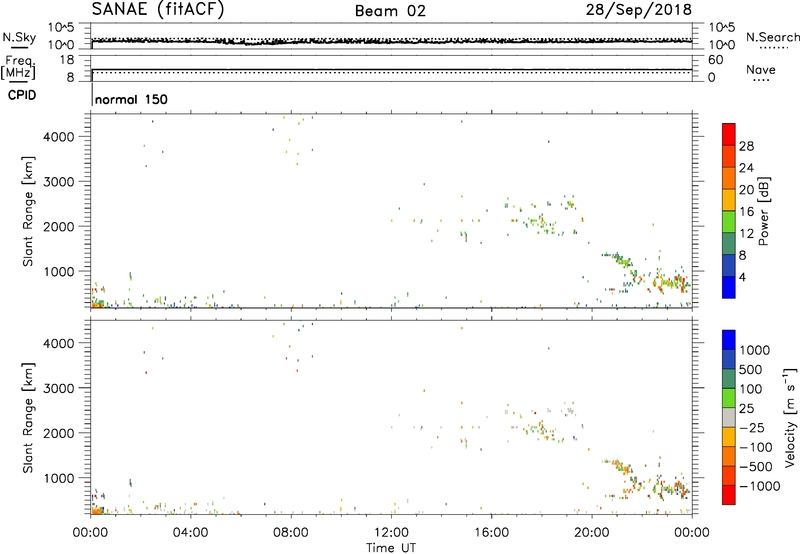Click the N.Sky legend label
This screenshot has height=554, width=800.
click(19, 37)
